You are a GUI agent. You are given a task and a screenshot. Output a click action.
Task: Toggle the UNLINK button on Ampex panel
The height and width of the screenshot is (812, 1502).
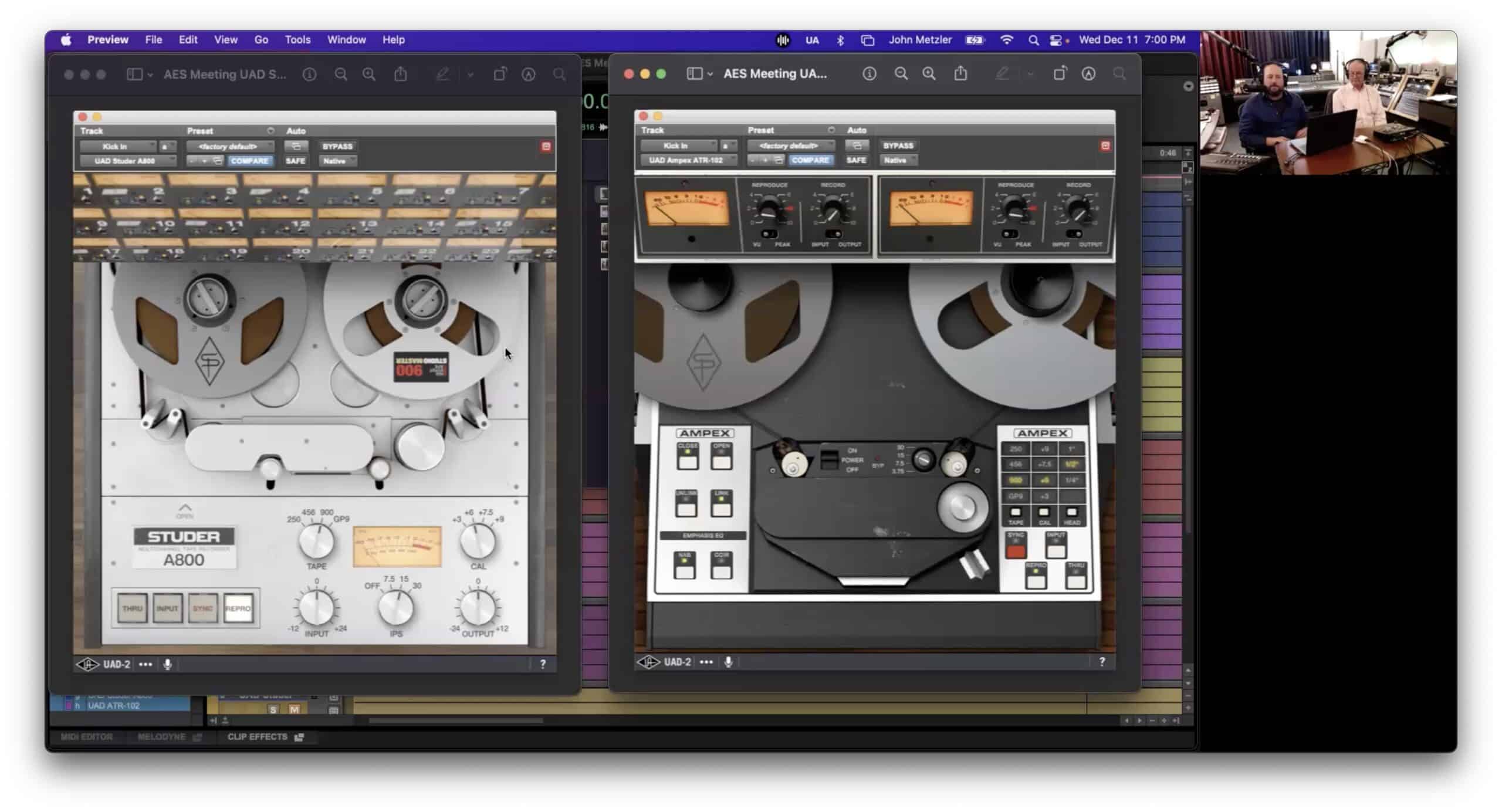coord(686,503)
